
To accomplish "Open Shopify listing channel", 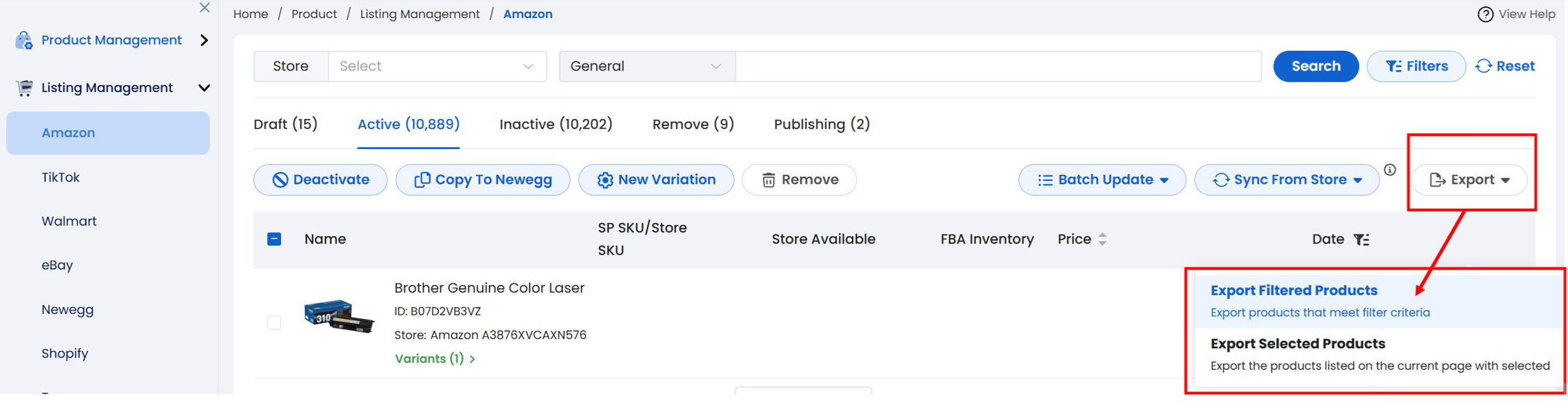I will point(65,354).
